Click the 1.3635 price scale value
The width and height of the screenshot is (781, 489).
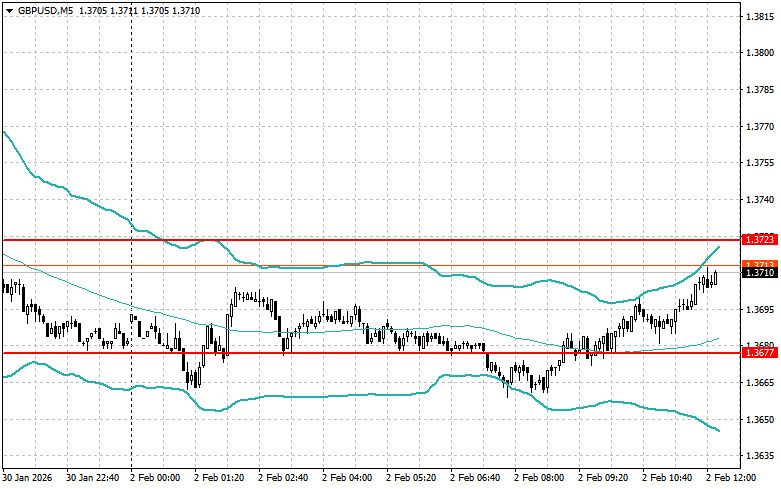pyautogui.click(x=760, y=456)
